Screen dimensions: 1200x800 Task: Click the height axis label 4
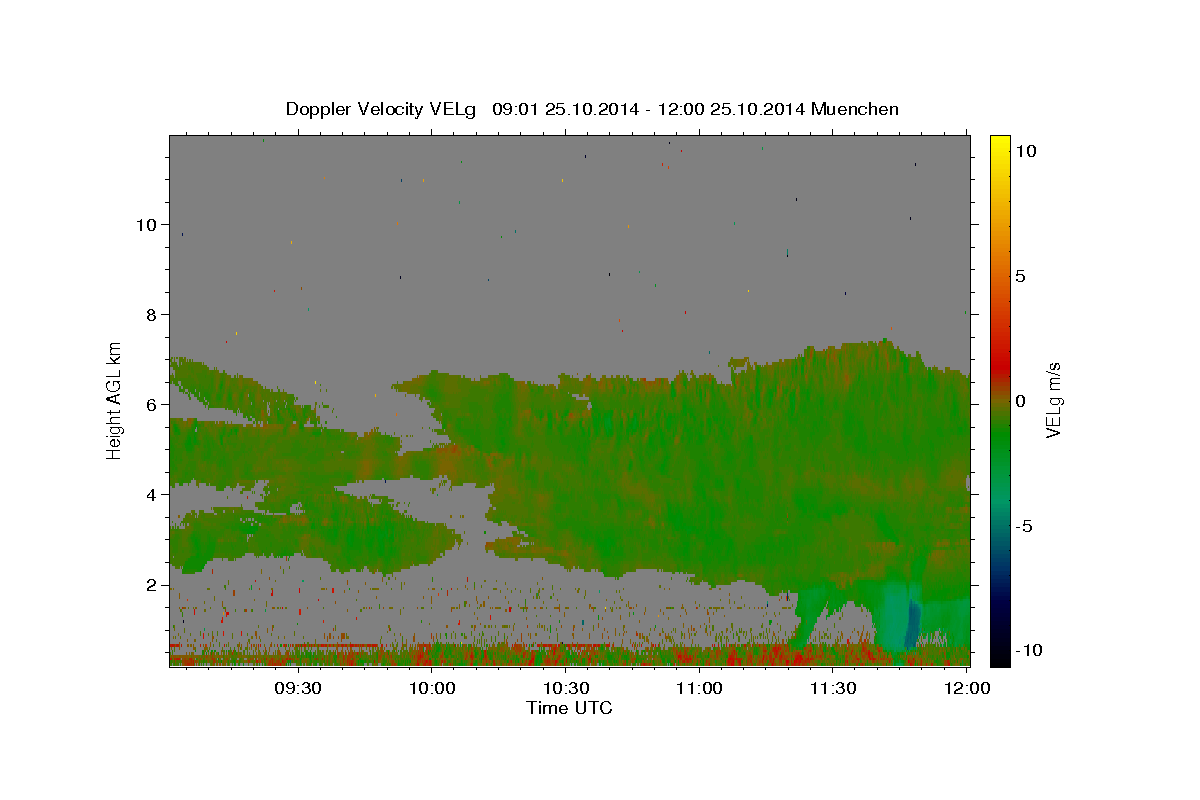coord(151,494)
